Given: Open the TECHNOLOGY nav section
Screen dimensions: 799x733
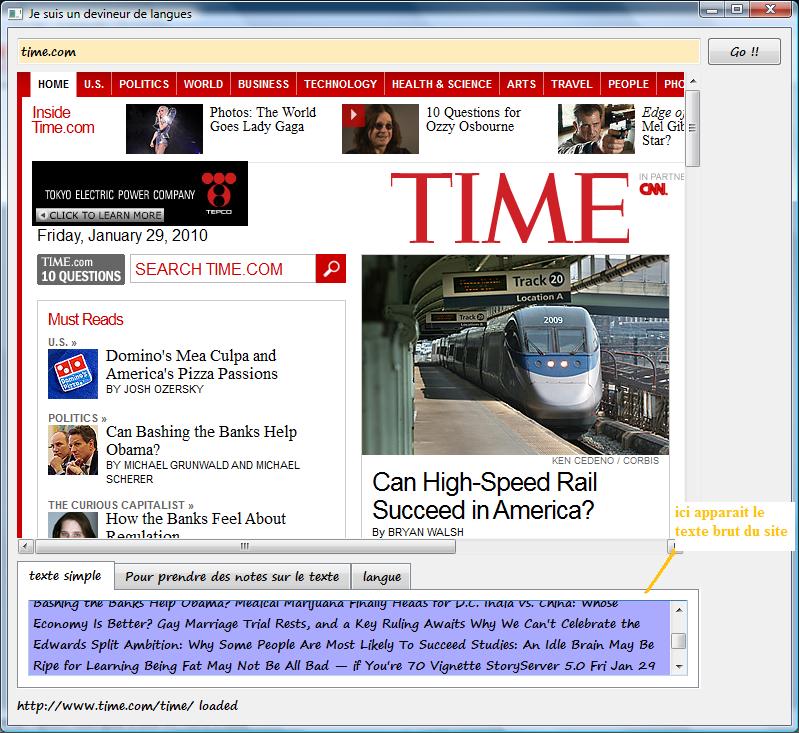Looking at the screenshot, I should [340, 84].
